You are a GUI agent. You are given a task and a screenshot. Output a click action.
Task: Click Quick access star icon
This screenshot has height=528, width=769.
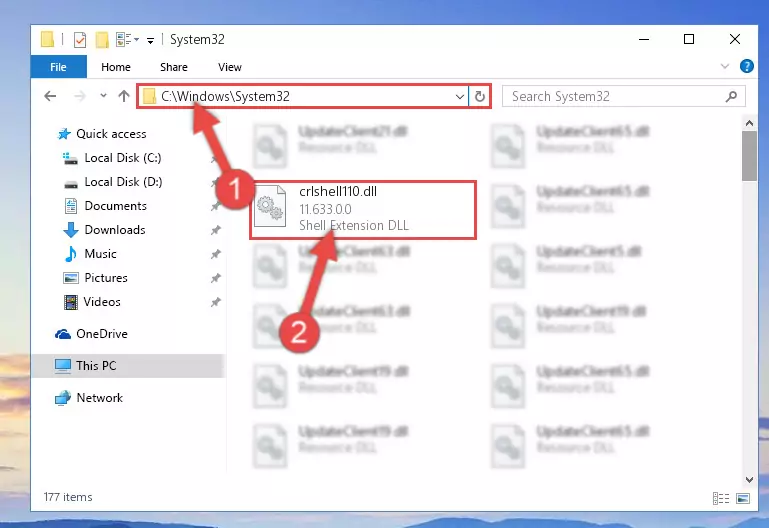click(64, 134)
